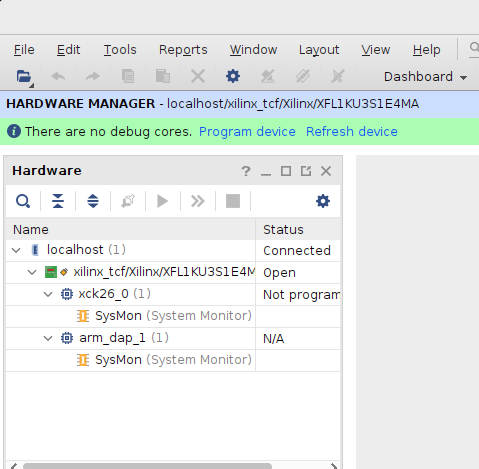Click the SysMon icon under xck26_0
Screen dimensions: 479x469
point(83,316)
